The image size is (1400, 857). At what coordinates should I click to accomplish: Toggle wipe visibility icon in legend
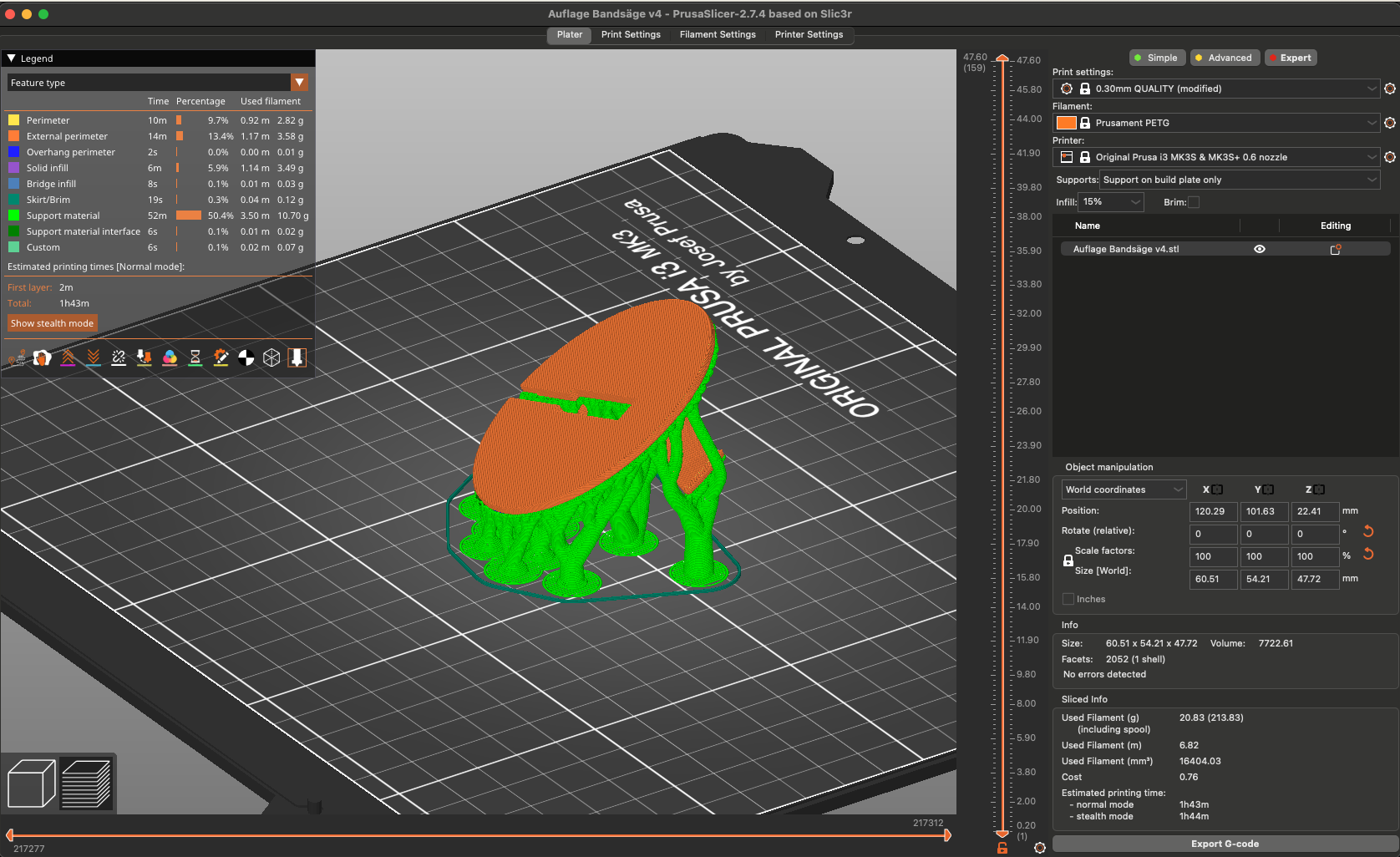tap(42, 358)
